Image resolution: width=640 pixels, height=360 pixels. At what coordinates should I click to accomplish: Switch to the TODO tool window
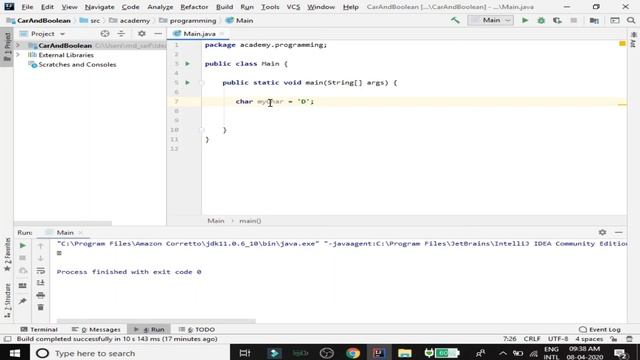197,329
